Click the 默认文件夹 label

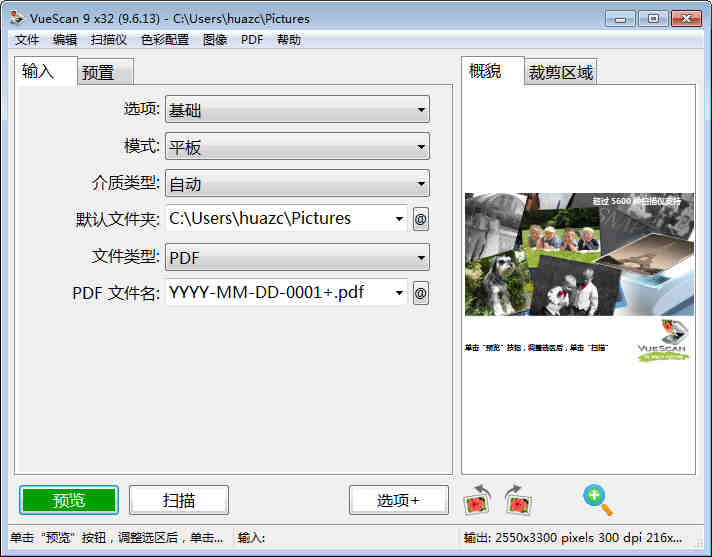tap(118, 219)
